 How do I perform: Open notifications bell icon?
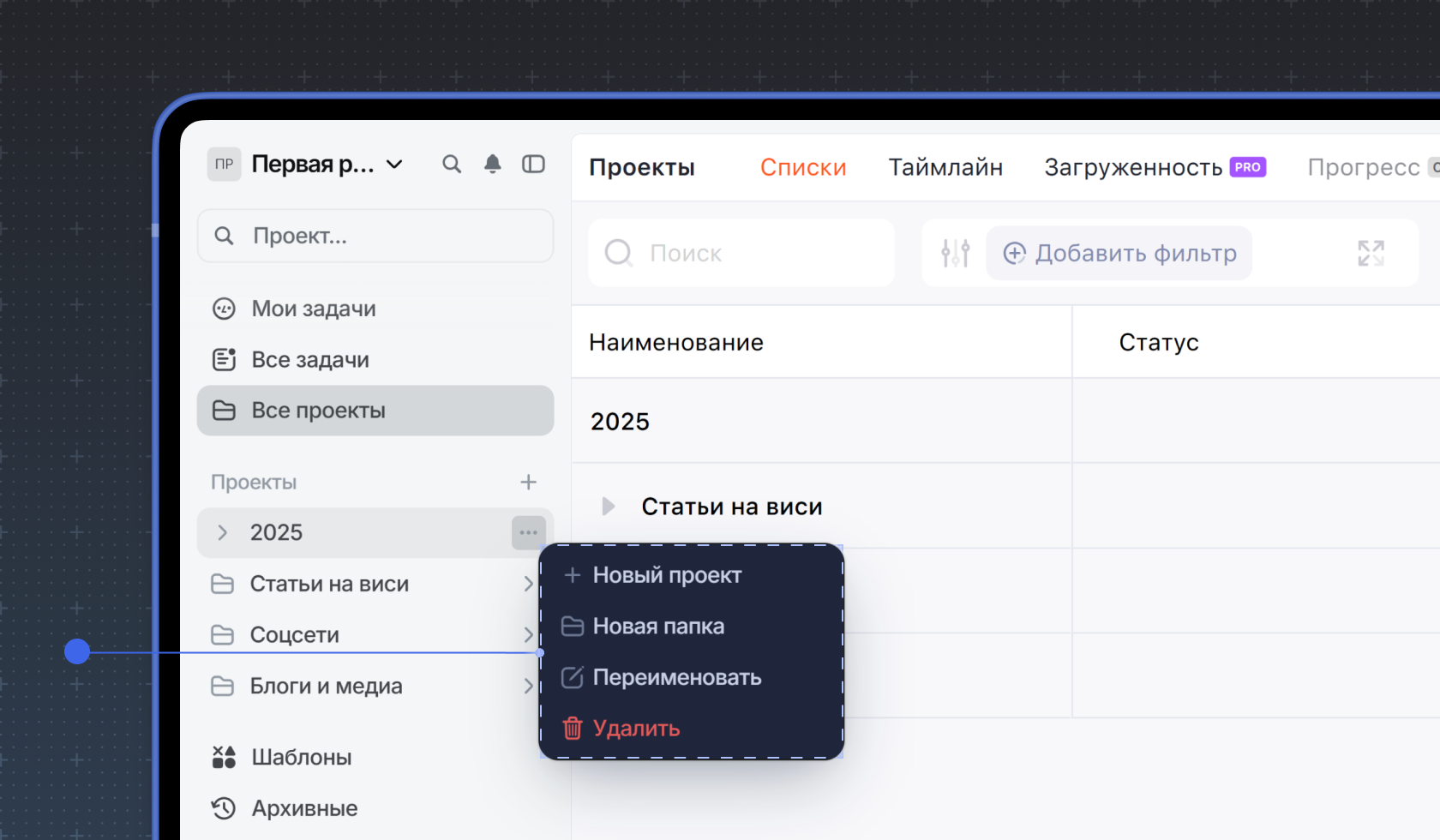(493, 164)
